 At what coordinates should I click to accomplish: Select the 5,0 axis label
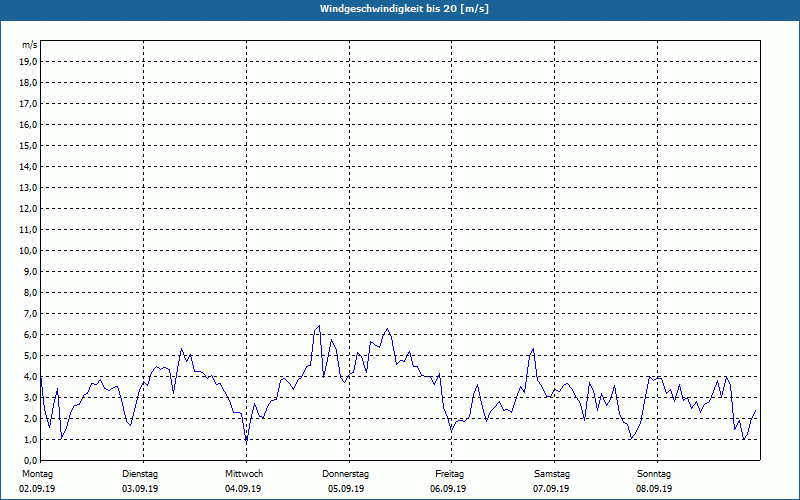pyautogui.click(x=30, y=356)
